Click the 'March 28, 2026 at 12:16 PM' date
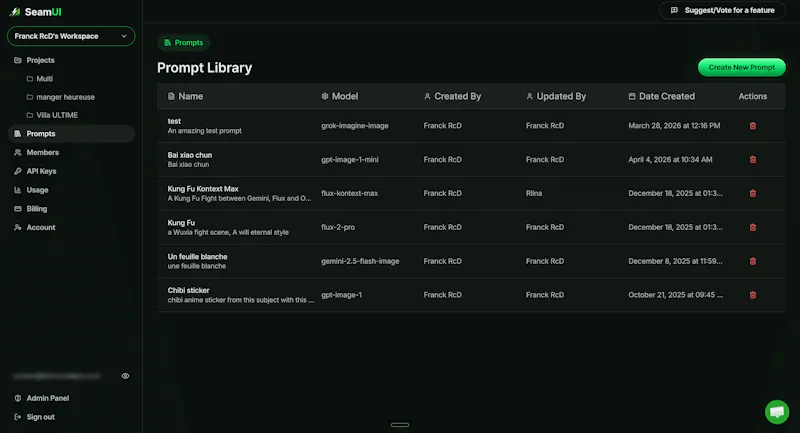Screen dimensions: 800x433 tap(674, 126)
